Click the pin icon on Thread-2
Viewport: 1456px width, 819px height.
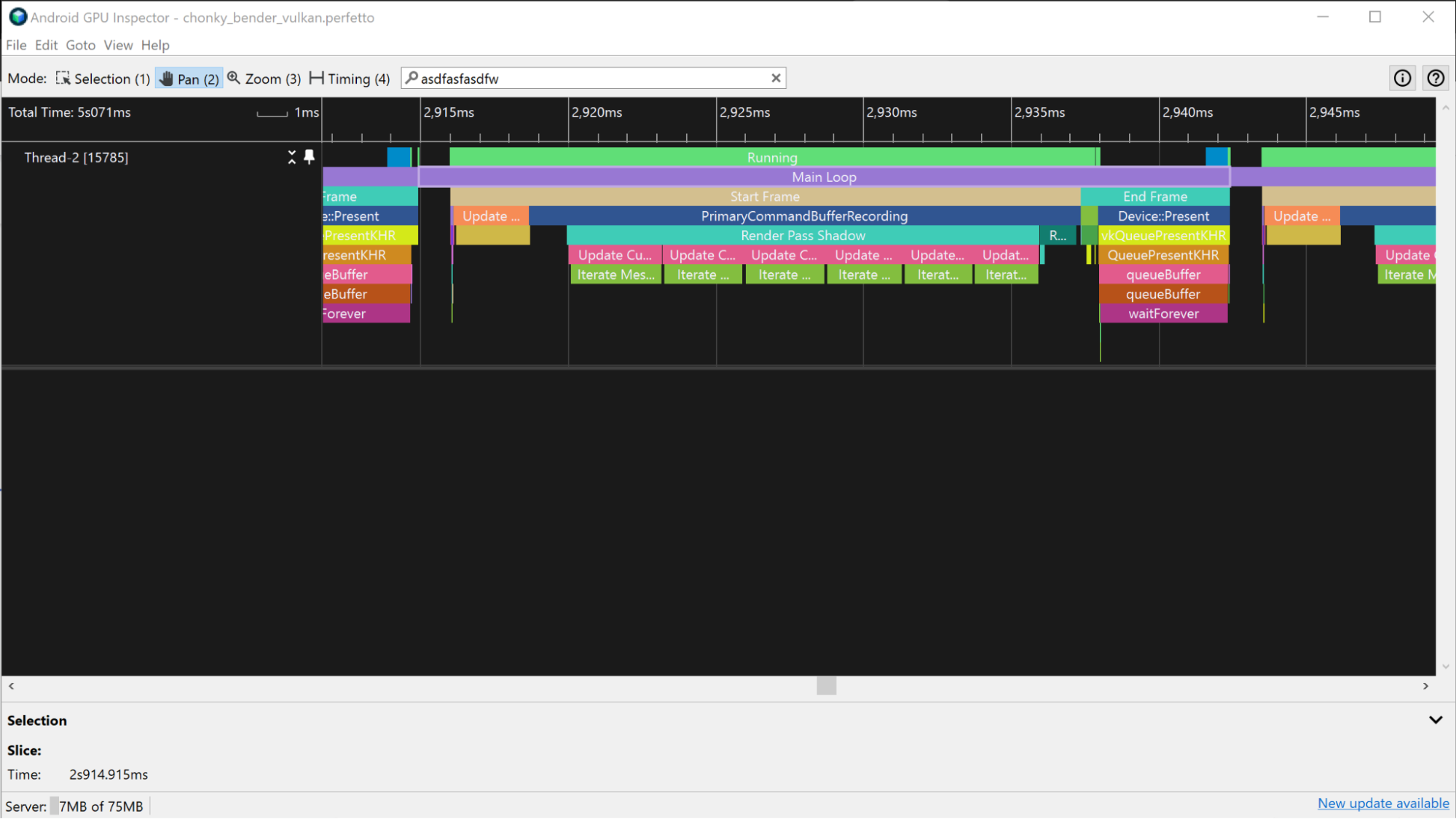(309, 157)
